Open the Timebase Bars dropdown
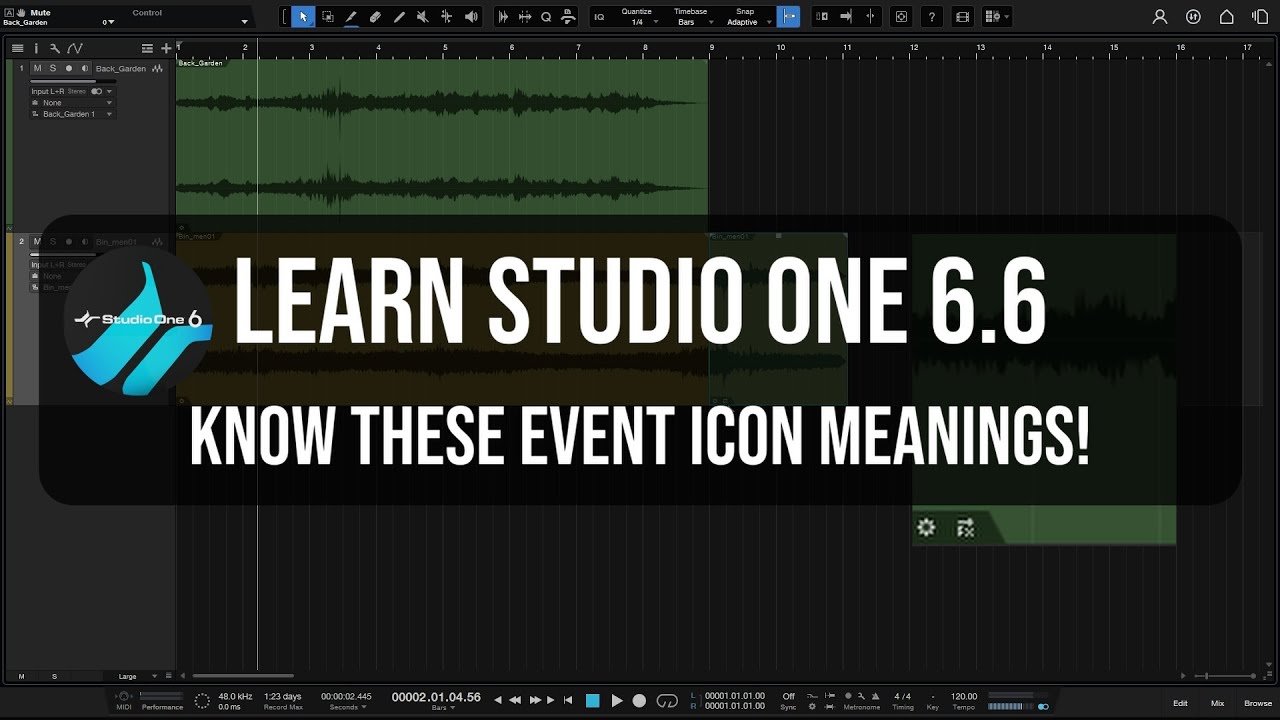1280x720 pixels. pos(690,22)
